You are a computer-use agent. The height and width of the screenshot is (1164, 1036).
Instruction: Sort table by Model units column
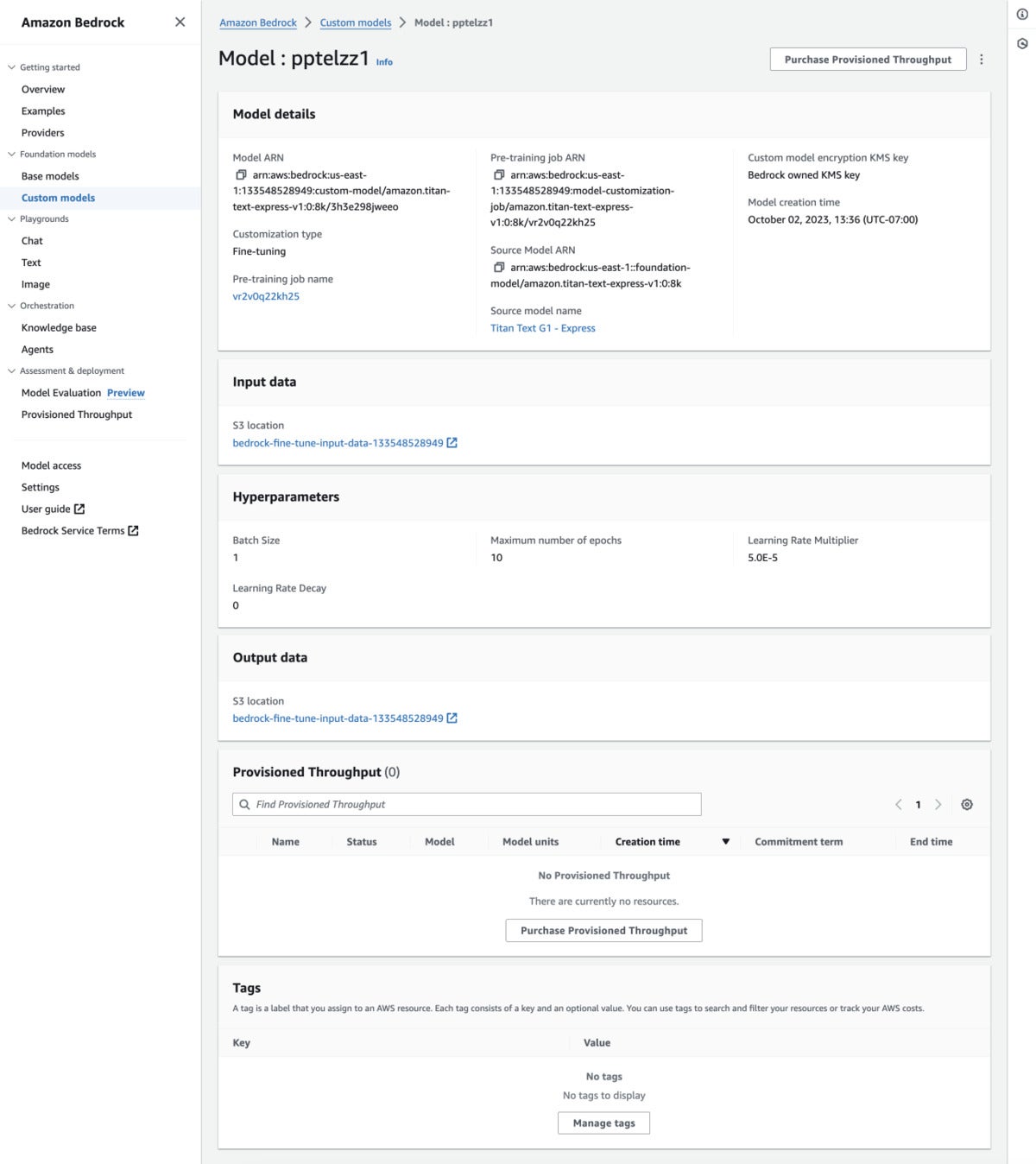[530, 842]
